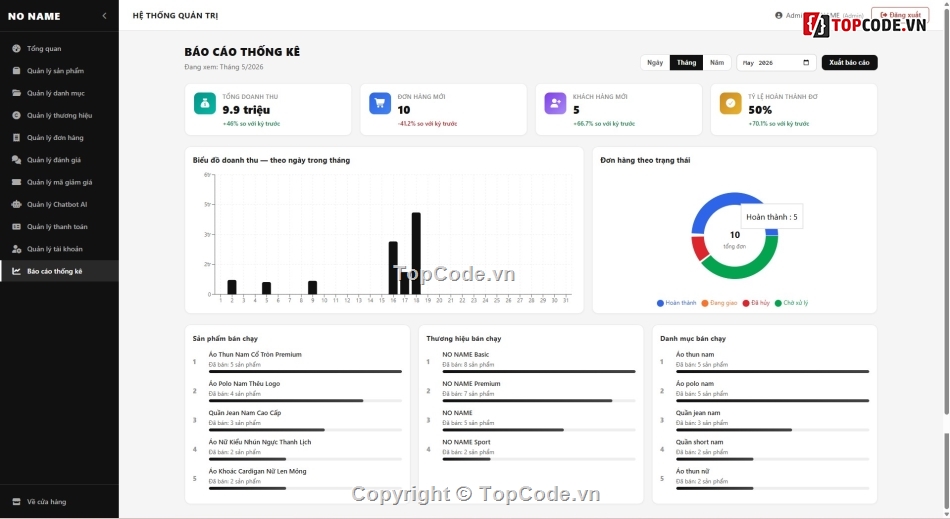950x519 pixels.
Task: Click the NO NAME sidebar logo
Action: click(x=34, y=16)
